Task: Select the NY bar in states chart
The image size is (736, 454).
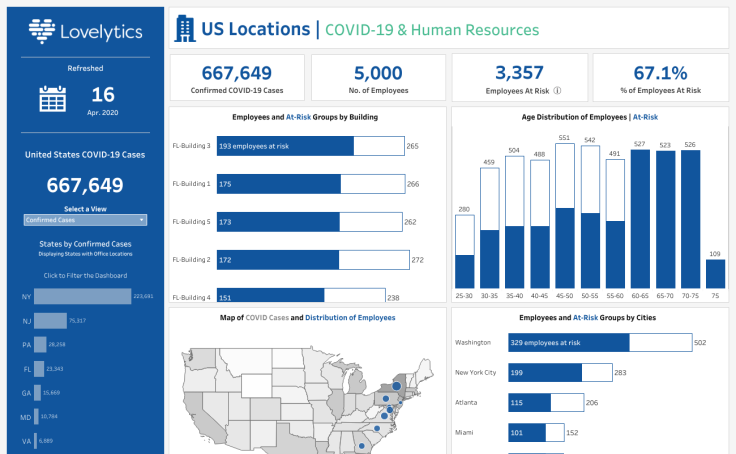Action: pyautogui.click(x=84, y=296)
